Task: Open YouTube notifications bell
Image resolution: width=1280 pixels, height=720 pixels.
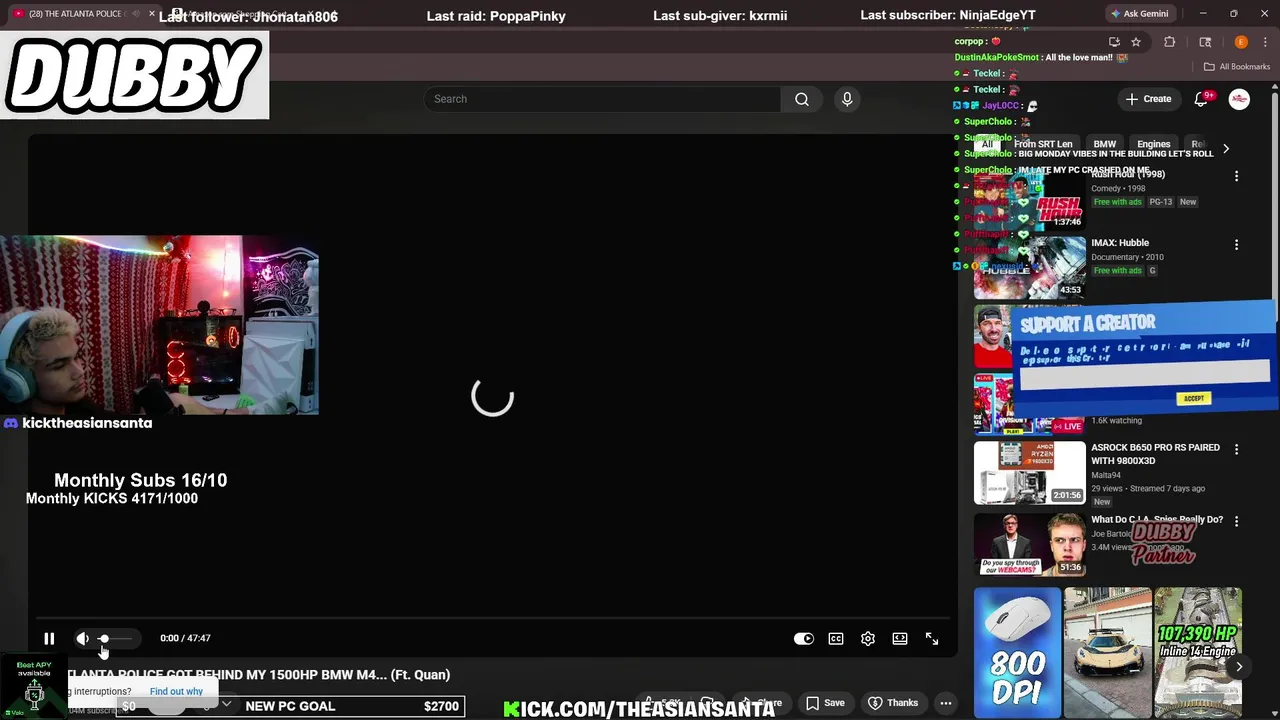Action: (1202, 99)
